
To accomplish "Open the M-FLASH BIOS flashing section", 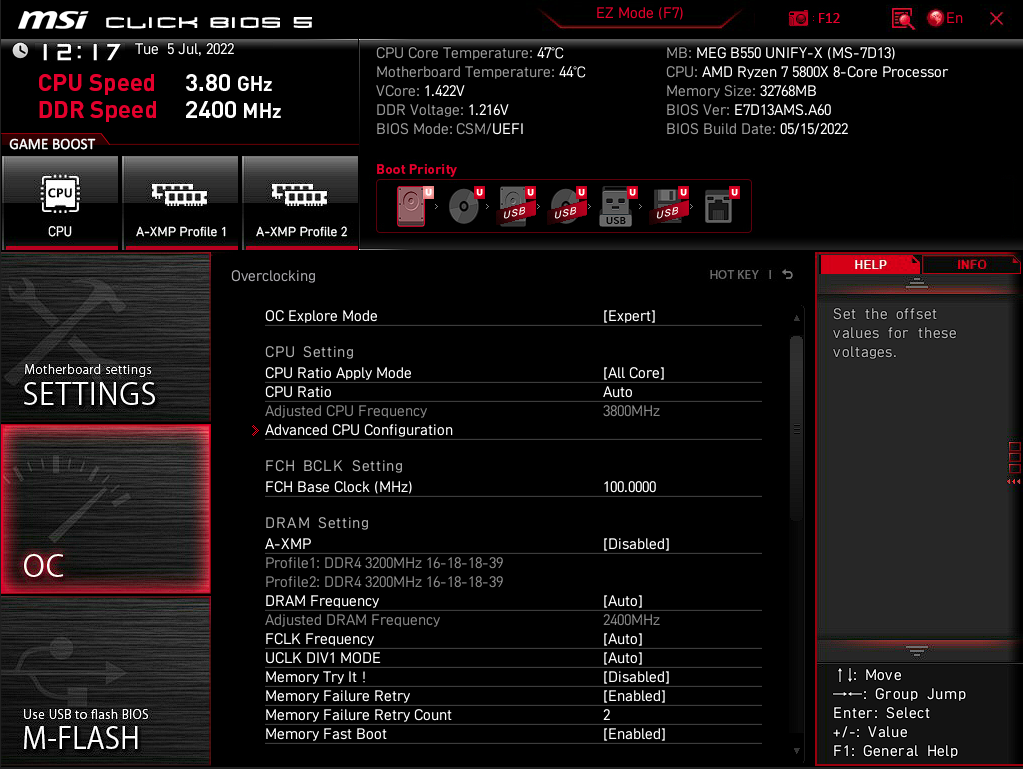I will (x=106, y=681).
